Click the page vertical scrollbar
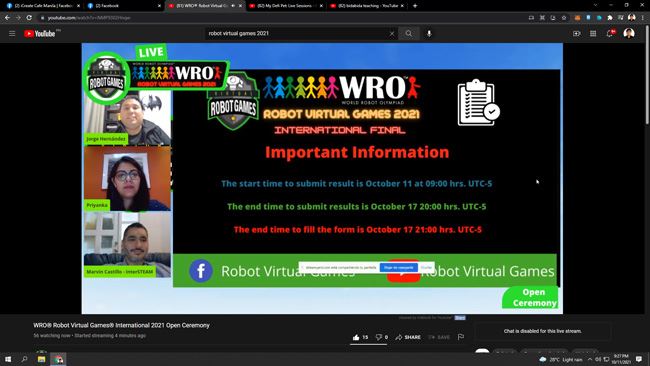The width and height of the screenshot is (650, 366). pyautogui.click(x=647, y=75)
